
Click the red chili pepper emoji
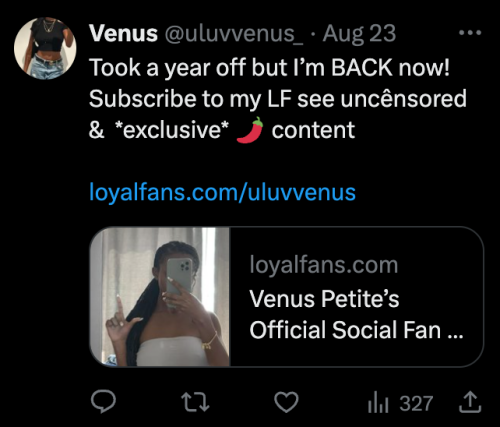click(250, 130)
